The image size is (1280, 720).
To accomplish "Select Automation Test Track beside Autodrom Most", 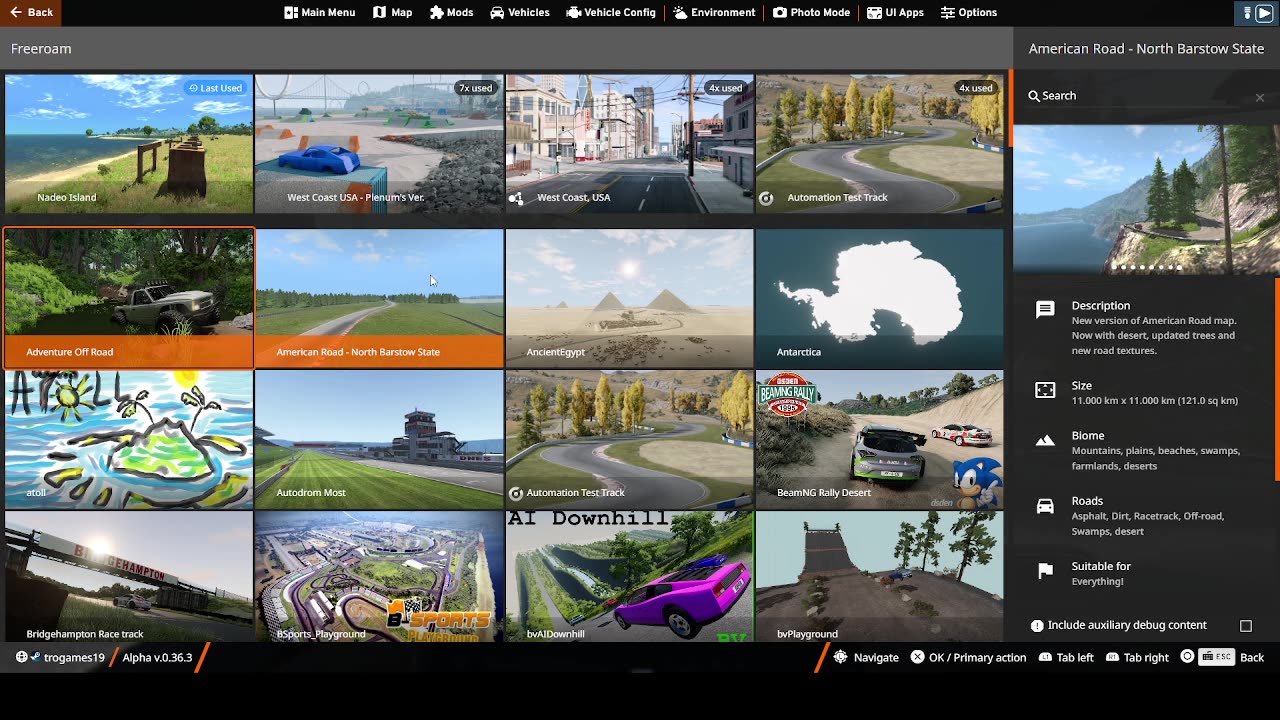I will 630,440.
